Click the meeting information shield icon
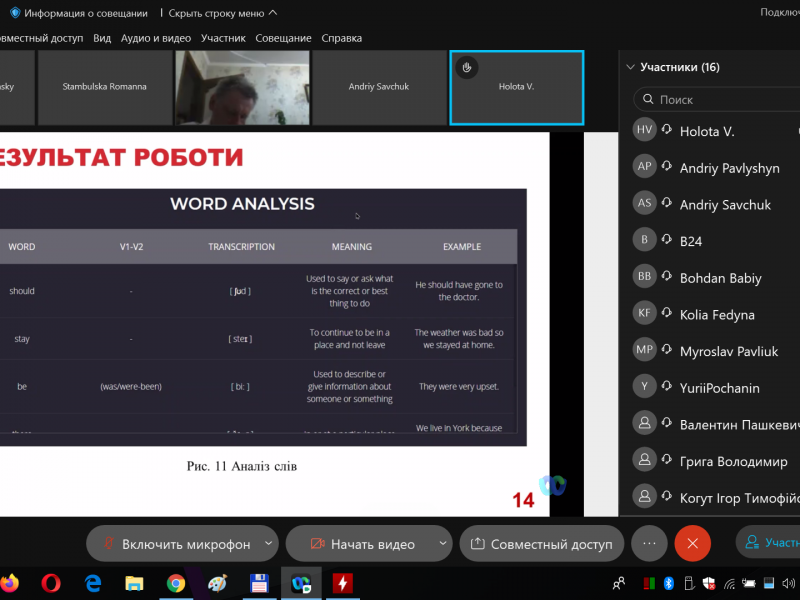This screenshot has width=800, height=600. [15, 13]
